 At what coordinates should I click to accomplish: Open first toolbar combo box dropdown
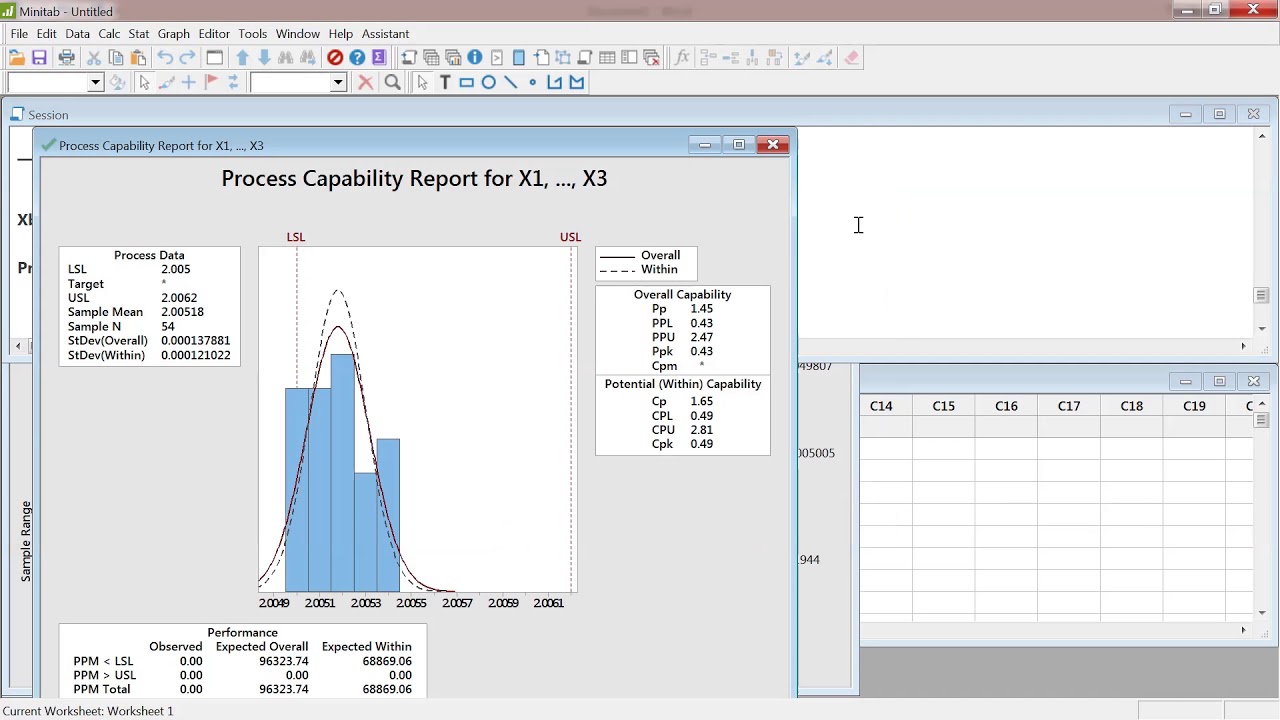point(96,83)
